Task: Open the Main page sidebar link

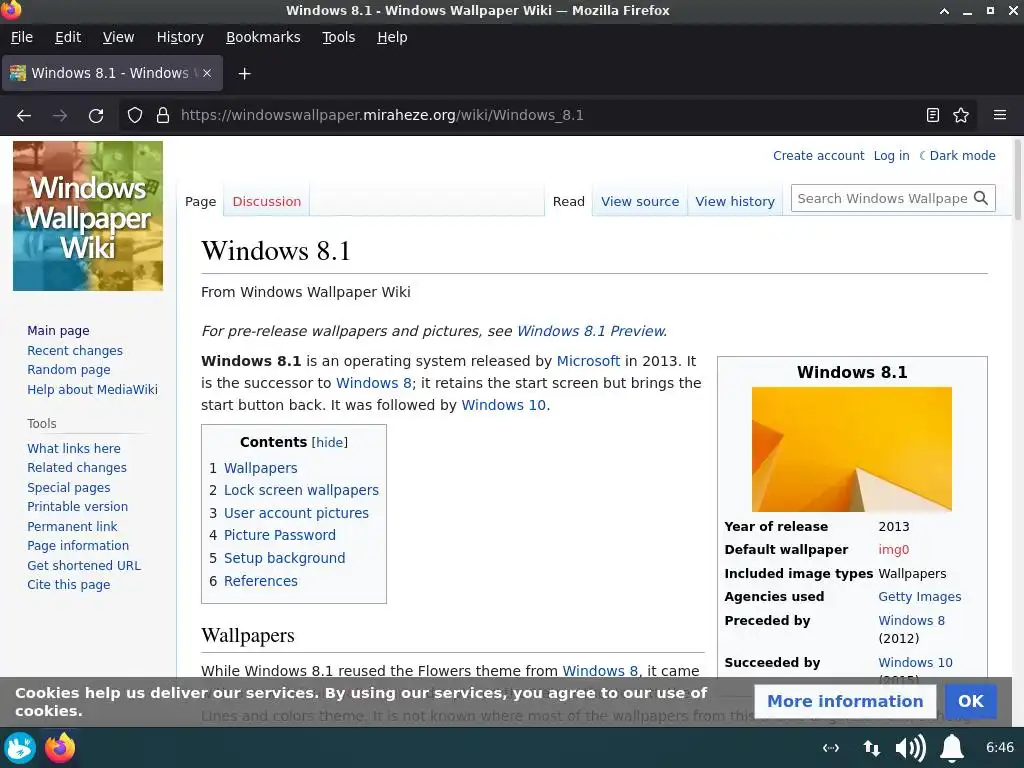Action: coord(58,330)
